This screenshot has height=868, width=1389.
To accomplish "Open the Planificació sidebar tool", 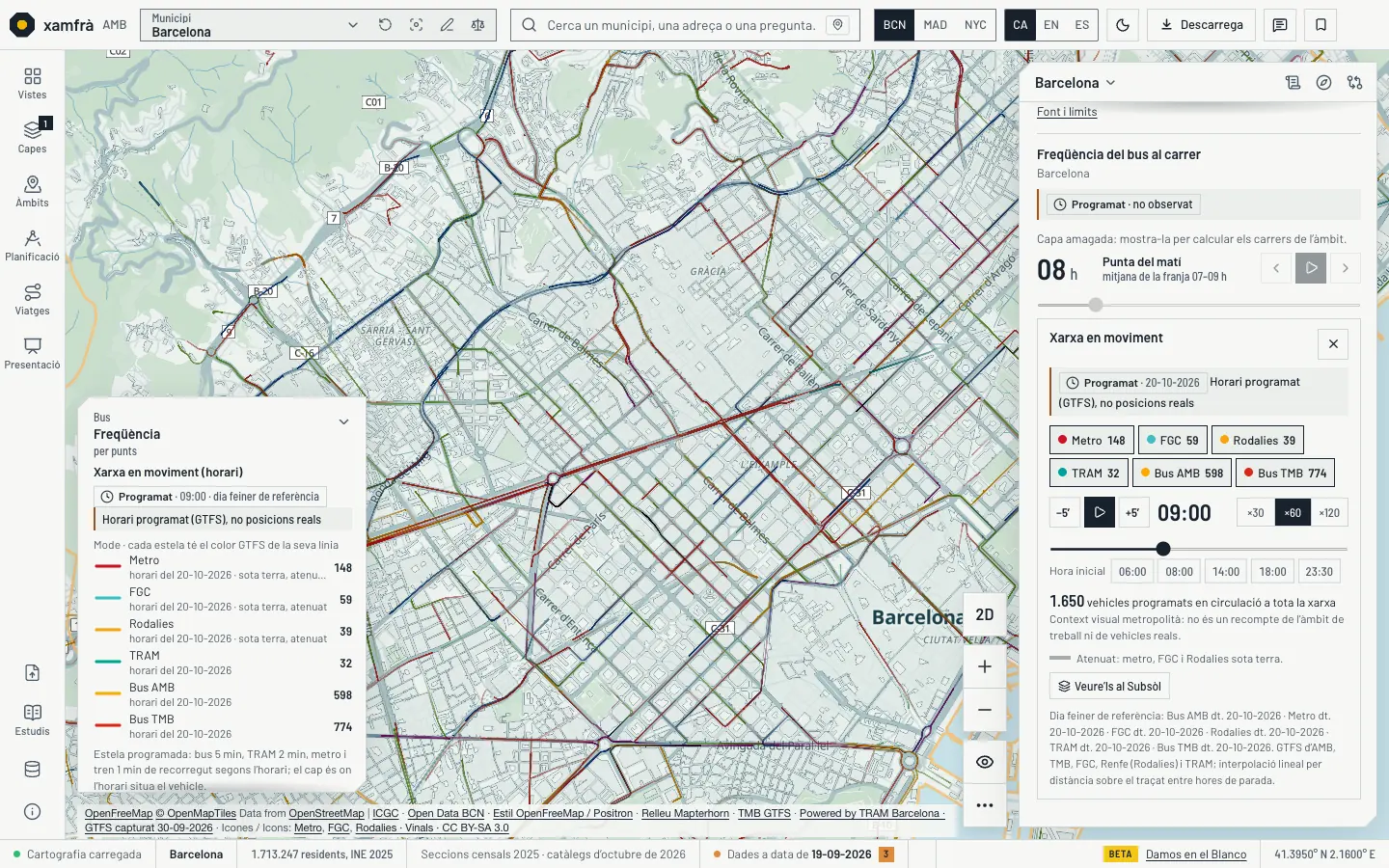I will point(32,245).
